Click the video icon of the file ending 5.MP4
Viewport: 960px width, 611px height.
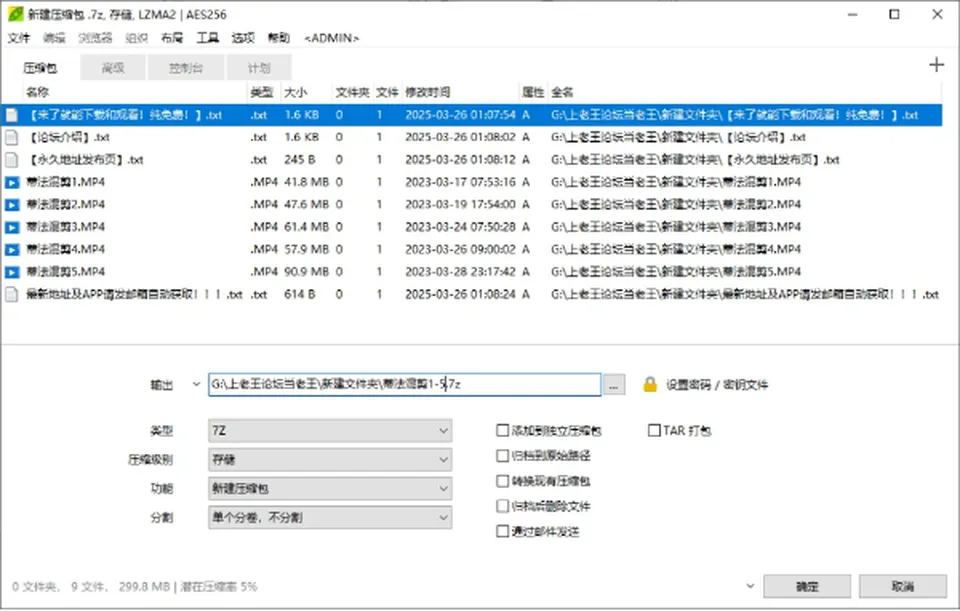point(12,272)
